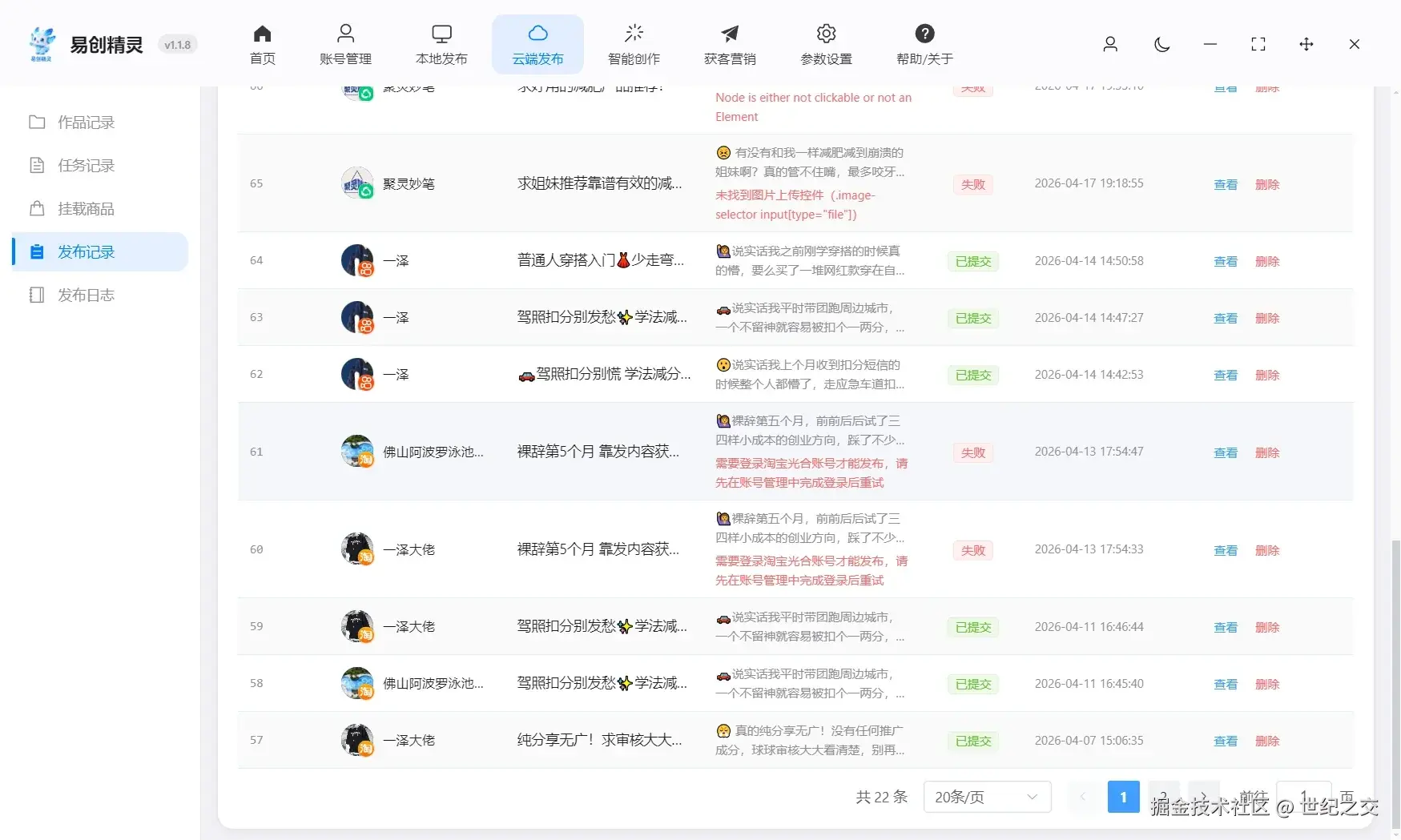Click 查看 for record 63
This screenshot has width=1401, height=840.
pyautogui.click(x=1226, y=318)
